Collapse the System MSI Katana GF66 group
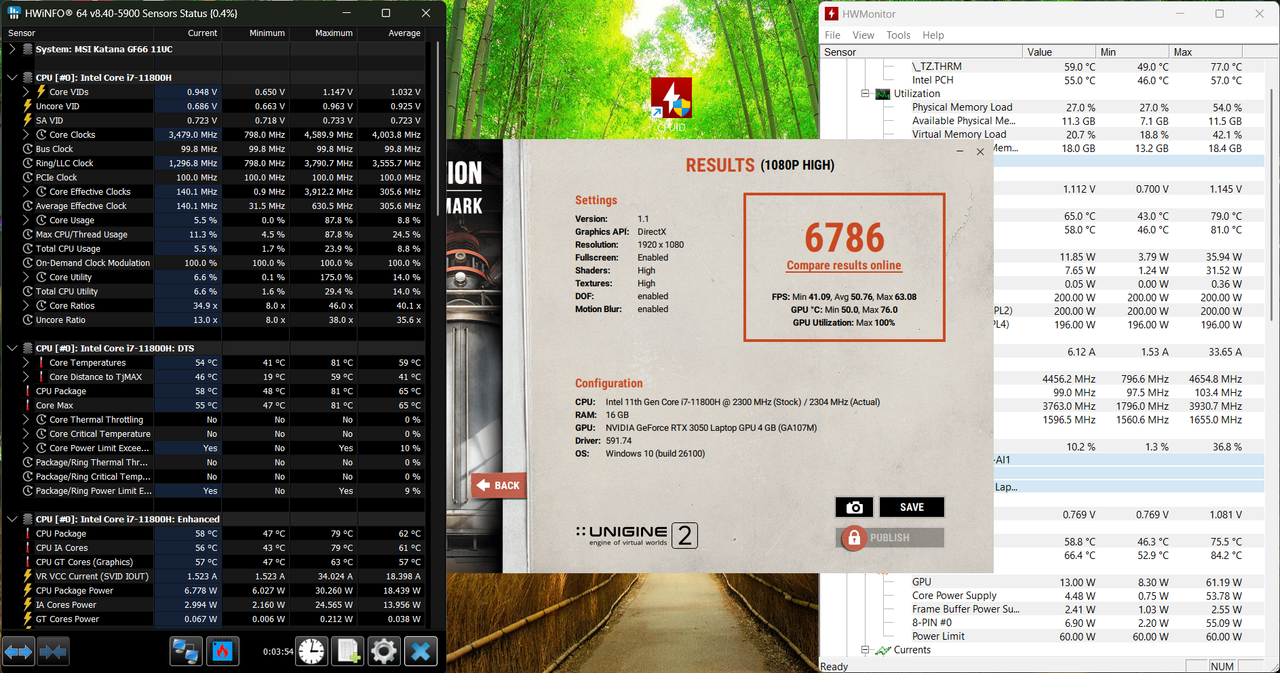Viewport: 1280px width, 673px height. pos(12,48)
